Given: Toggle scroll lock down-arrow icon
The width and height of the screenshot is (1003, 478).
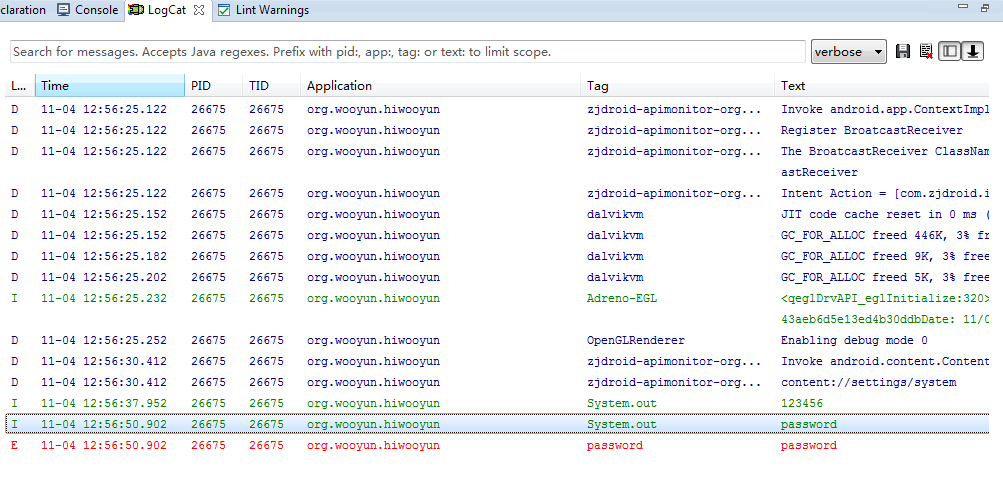Looking at the screenshot, I should pyautogui.click(x=972, y=52).
